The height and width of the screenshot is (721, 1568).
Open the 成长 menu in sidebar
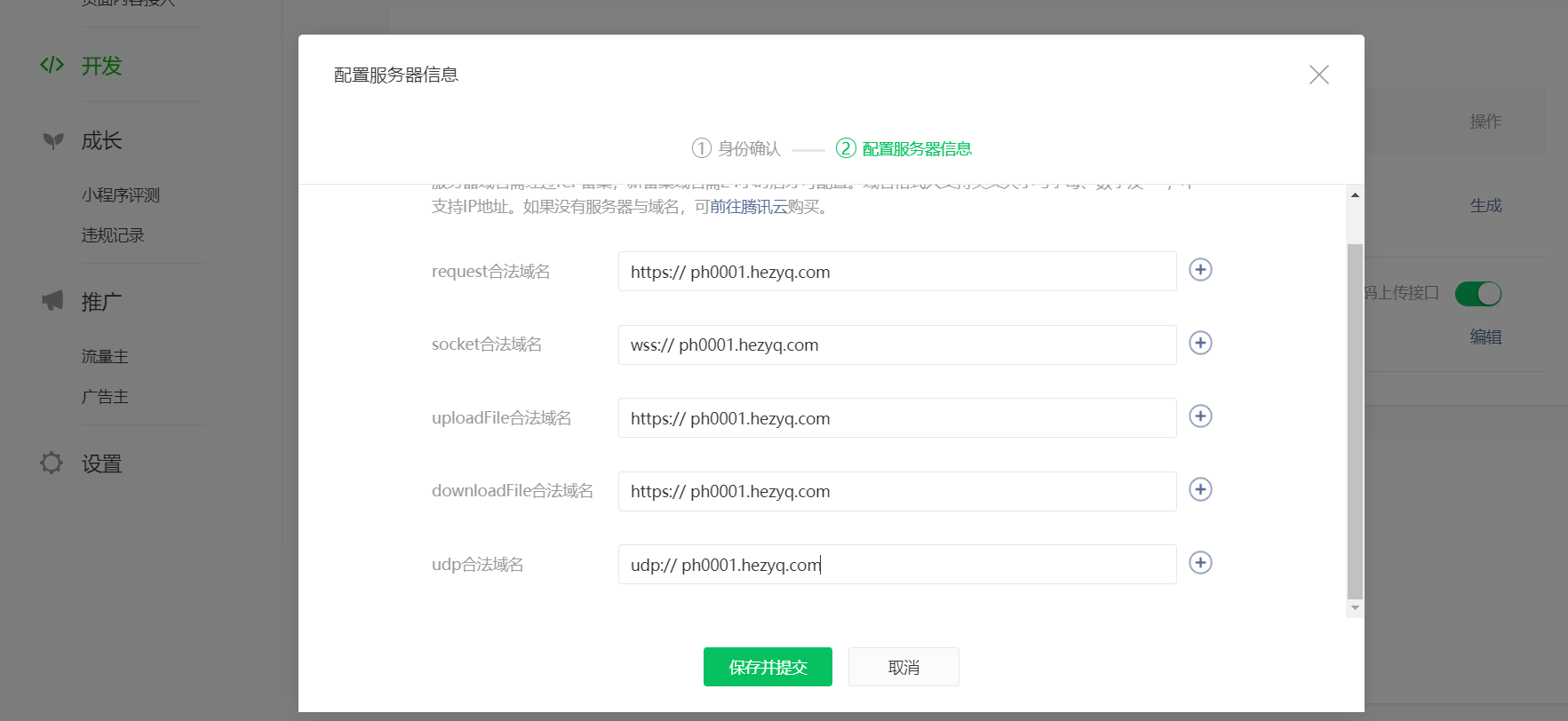(101, 141)
